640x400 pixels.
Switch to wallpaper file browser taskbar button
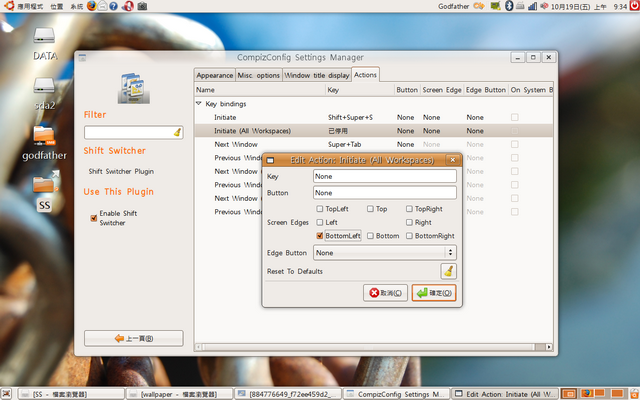click(x=179, y=394)
